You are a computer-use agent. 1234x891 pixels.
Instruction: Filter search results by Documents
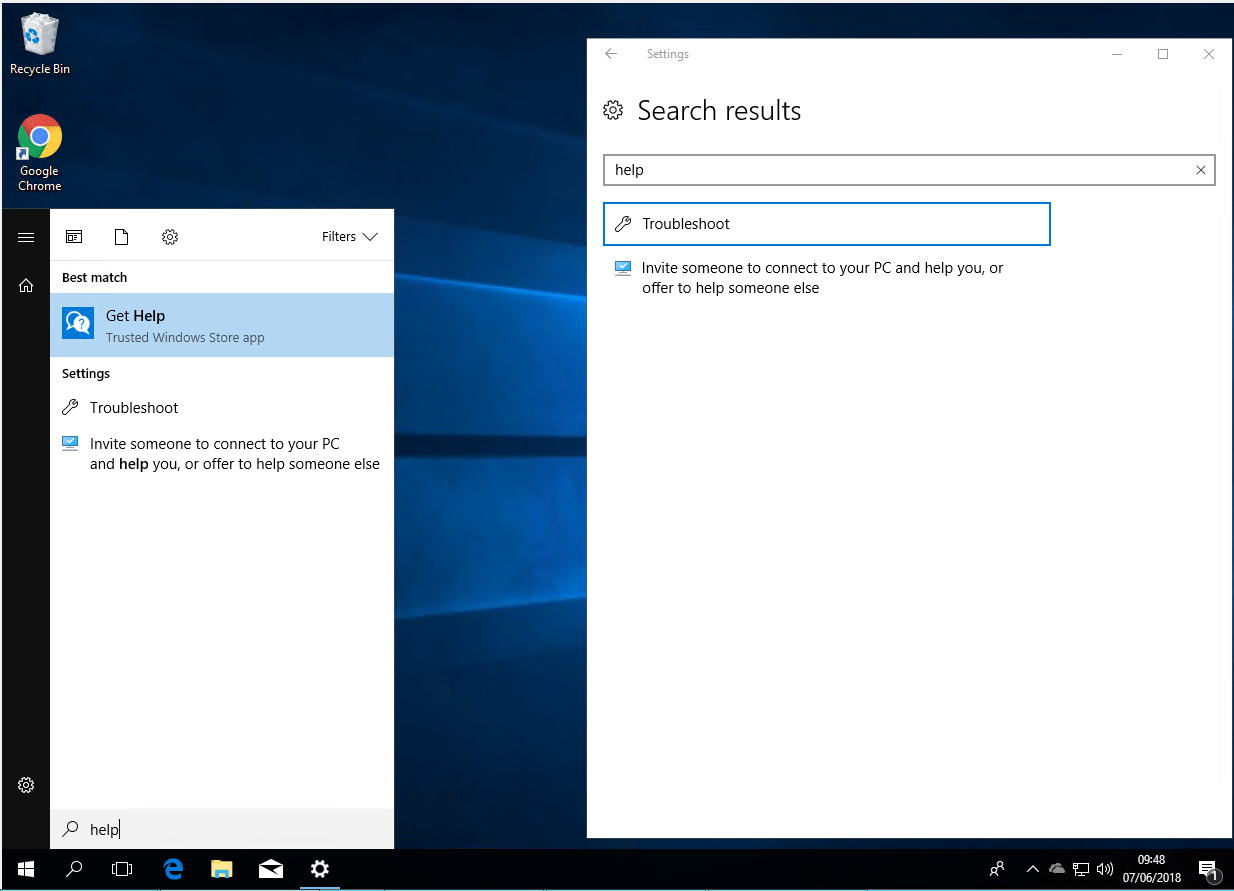122,237
